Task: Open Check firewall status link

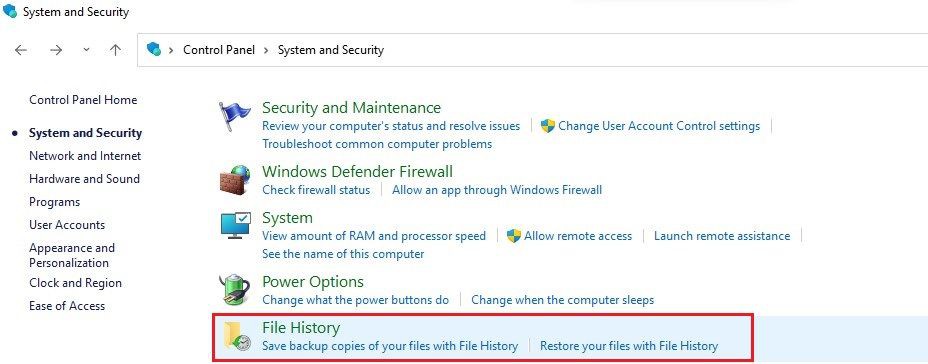Action: click(x=316, y=190)
